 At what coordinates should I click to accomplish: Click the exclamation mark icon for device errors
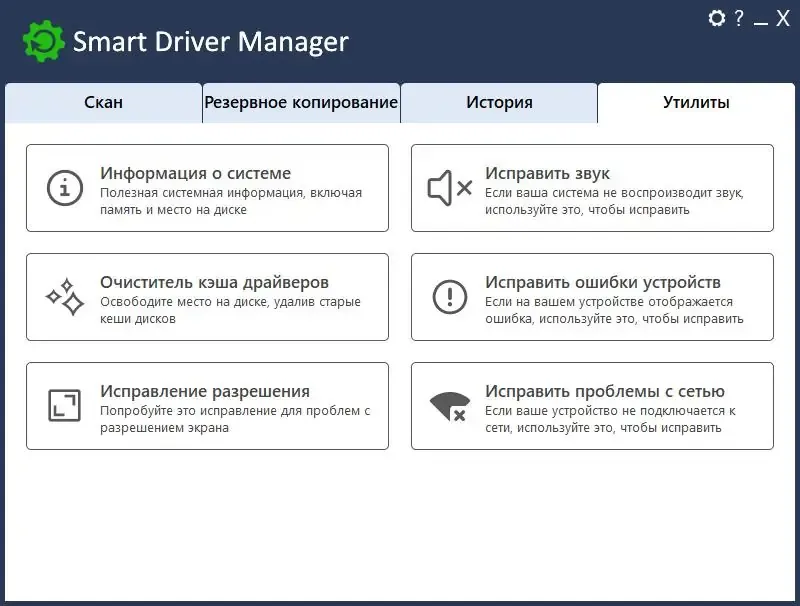(447, 296)
